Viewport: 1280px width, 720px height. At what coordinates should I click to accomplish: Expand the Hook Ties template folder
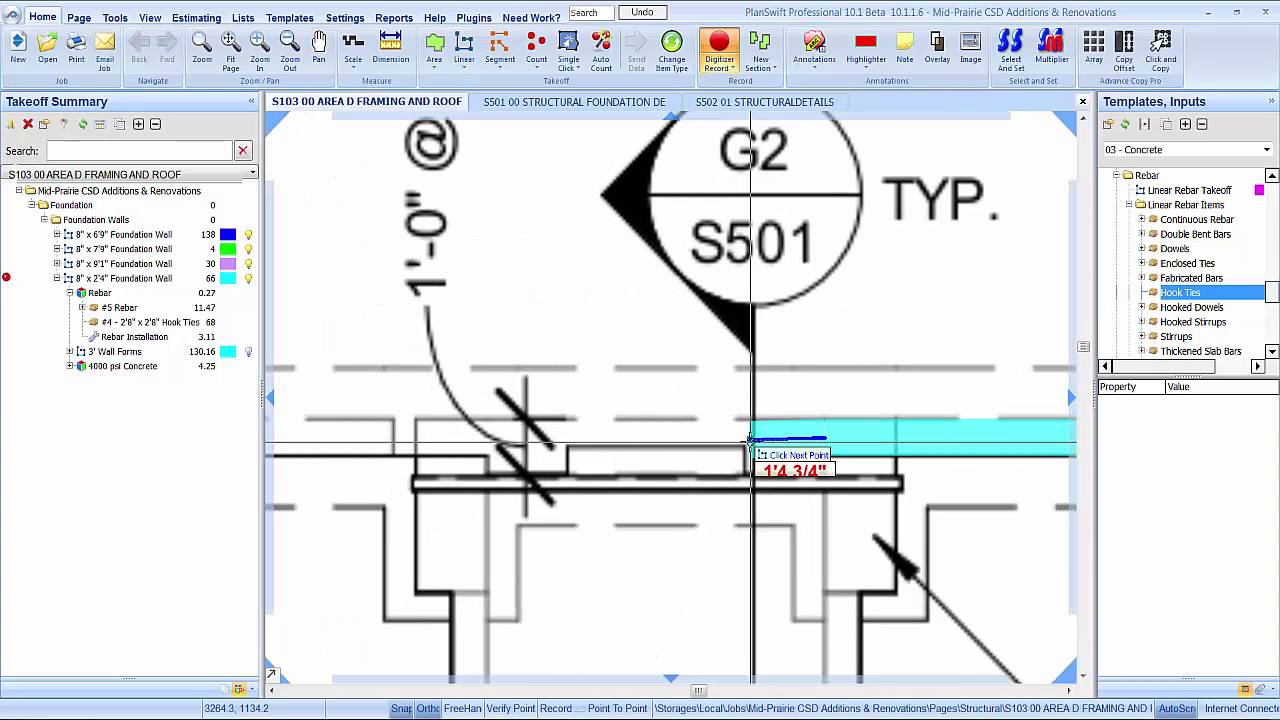[x=1142, y=293]
